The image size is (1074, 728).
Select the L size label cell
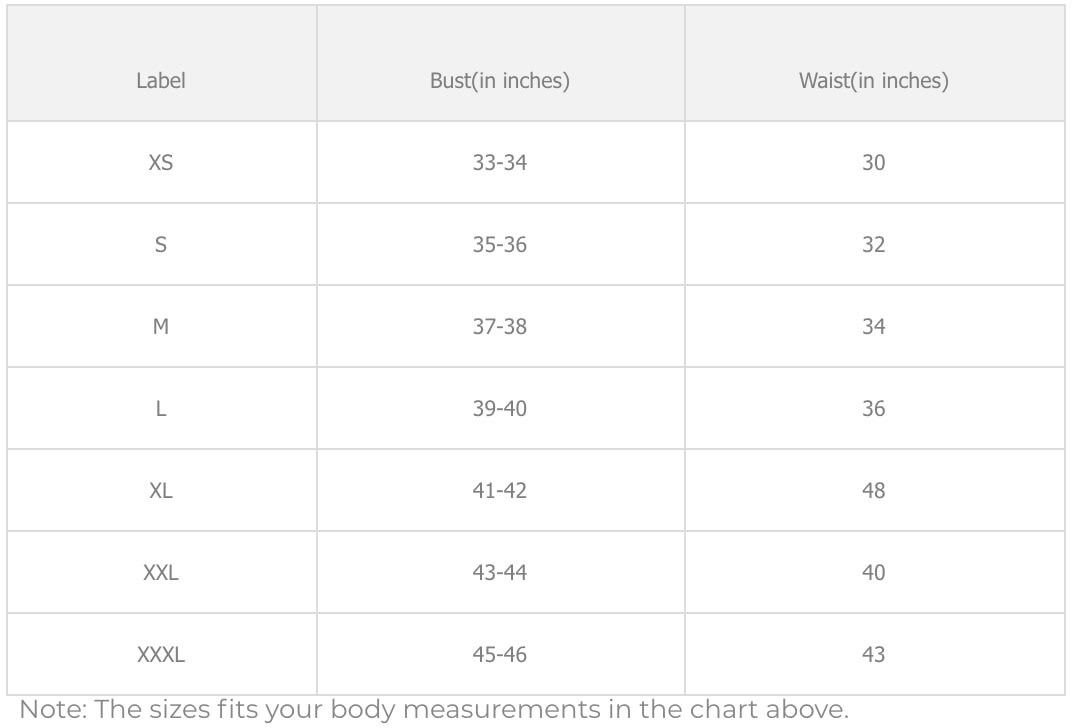click(161, 409)
